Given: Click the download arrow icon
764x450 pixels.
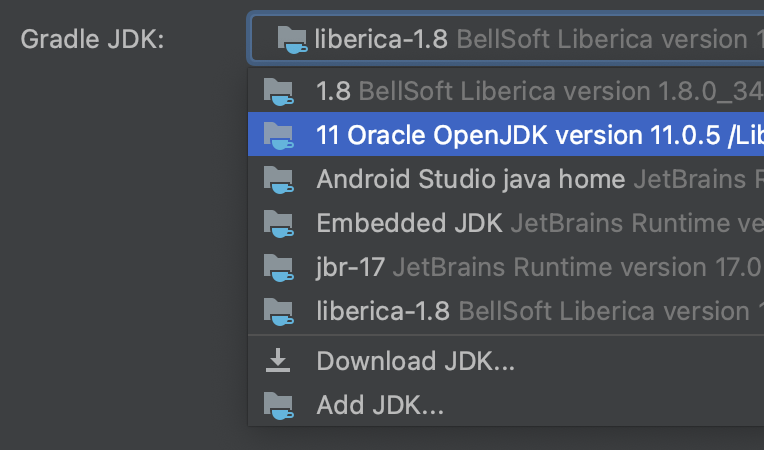Looking at the screenshot, I should pyautogui.click(x=278, y=360).
